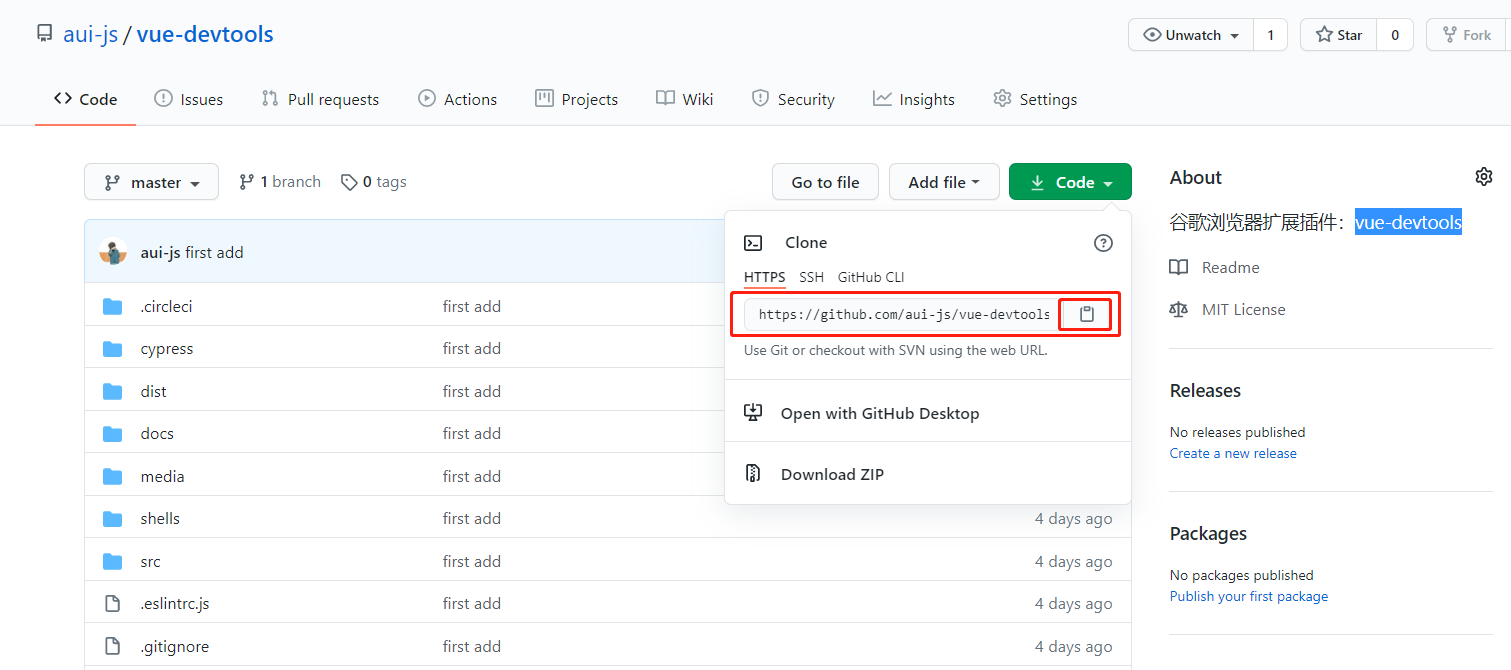Click Publish your first package link
Image resolution: width=1511 pixels, height=670 pixels.
tap(1249, 596)
